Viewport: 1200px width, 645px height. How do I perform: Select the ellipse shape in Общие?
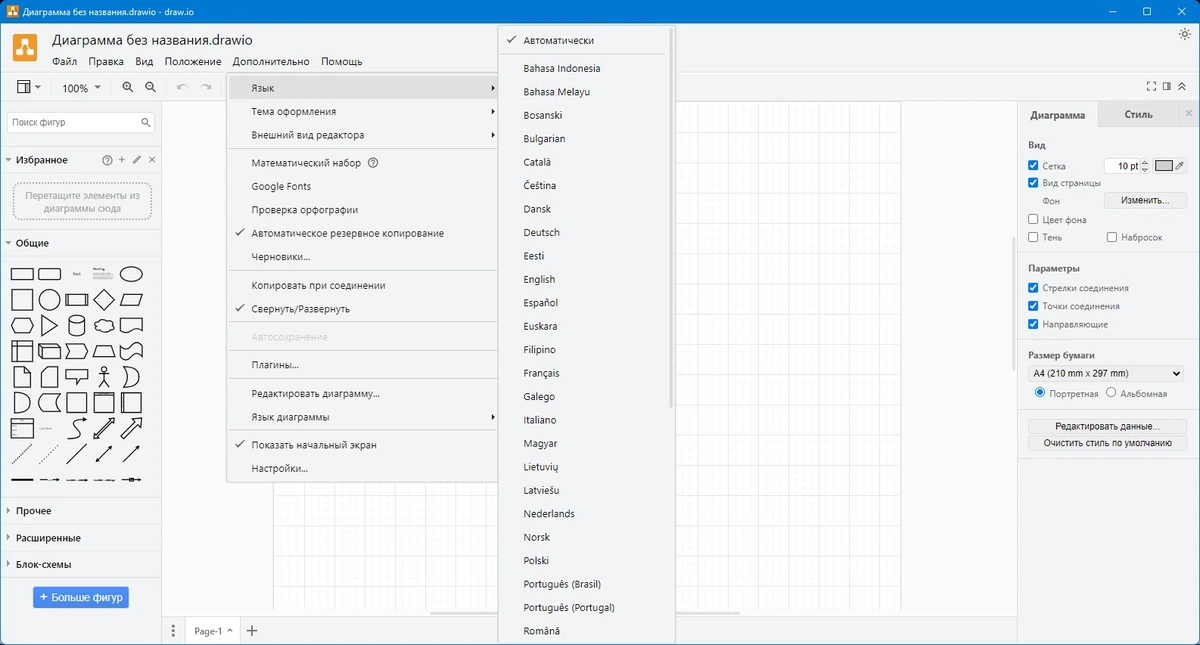pyautogui.click(x=131, y=274)
